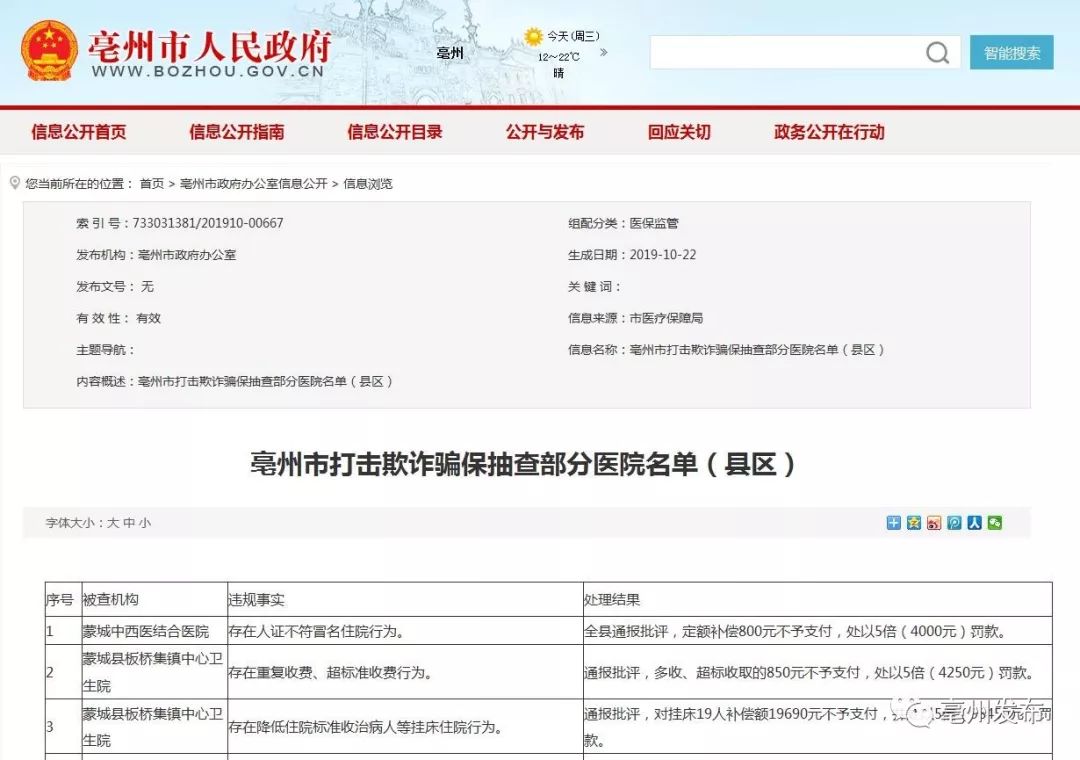The height and width of the screenshot is (760, 1080).
Task: Click the main article headline
Action: point(522,464)
